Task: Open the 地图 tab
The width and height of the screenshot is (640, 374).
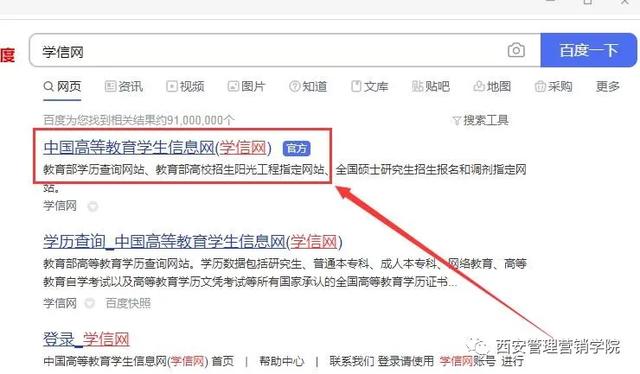Action: [x=492, y=87]
